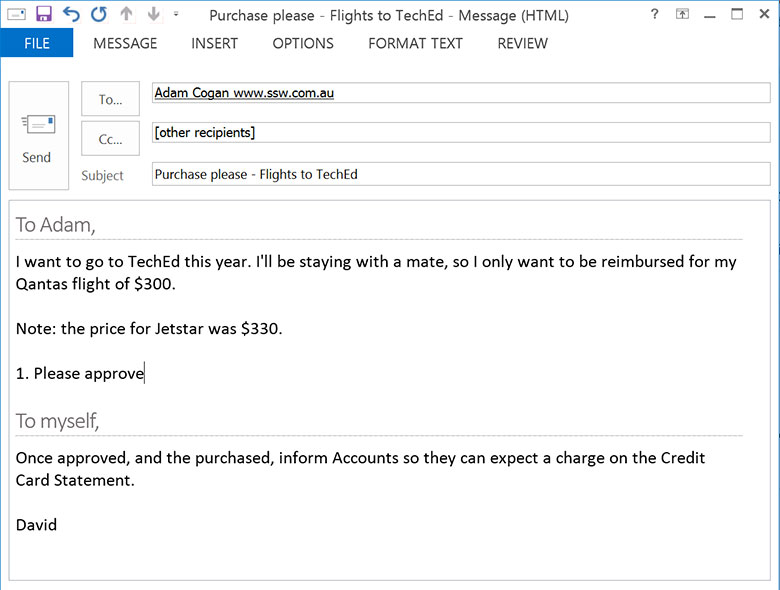Undo the last action

click(x=71, y=14)
